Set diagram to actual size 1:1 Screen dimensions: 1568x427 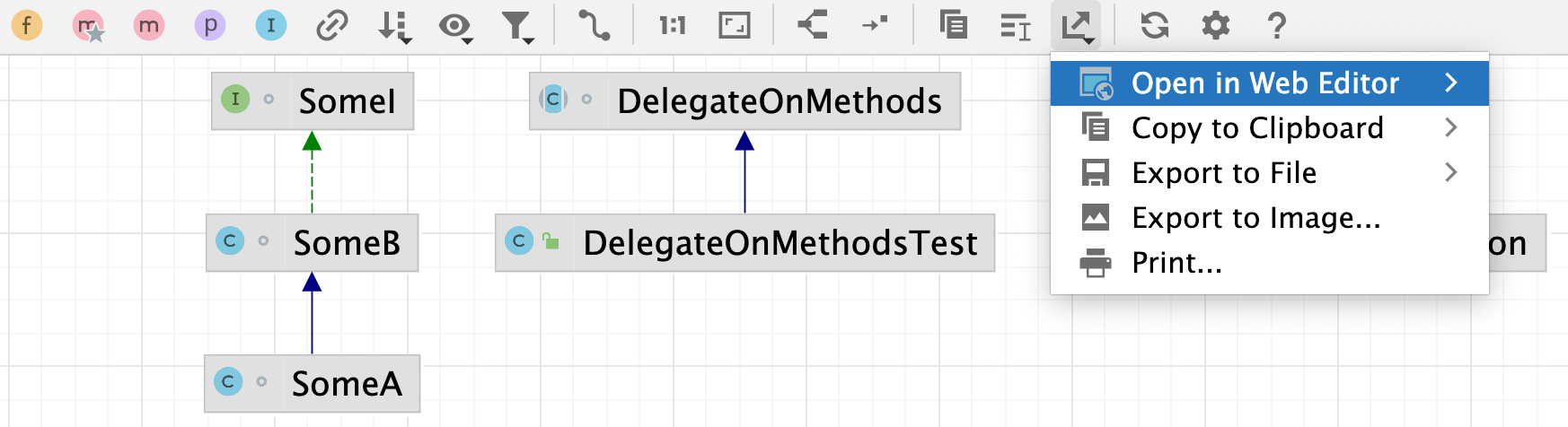click(x=672, y=25)
